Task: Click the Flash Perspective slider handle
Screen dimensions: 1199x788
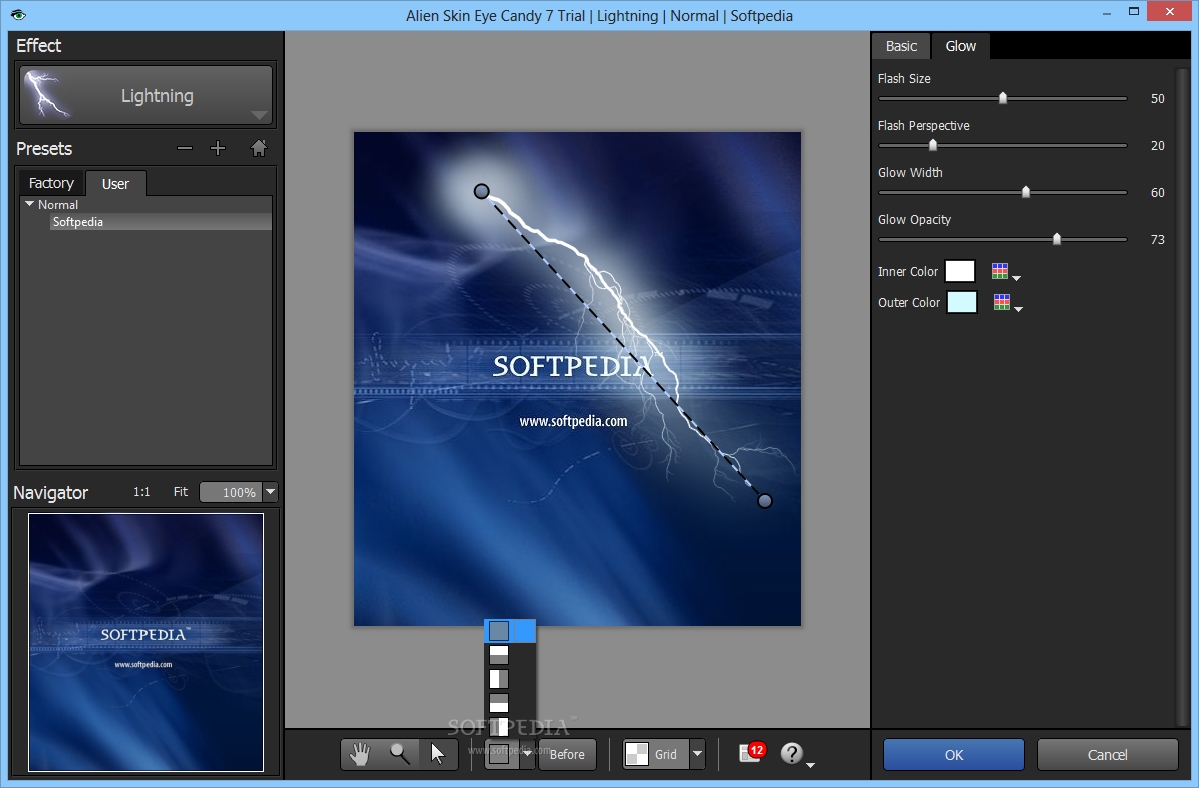Action: coord(933,145)
